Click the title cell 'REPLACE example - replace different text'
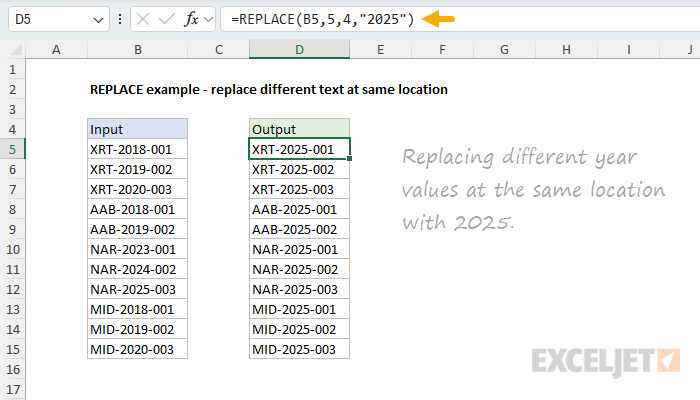The image size is (700, 400). click(269, 89)
